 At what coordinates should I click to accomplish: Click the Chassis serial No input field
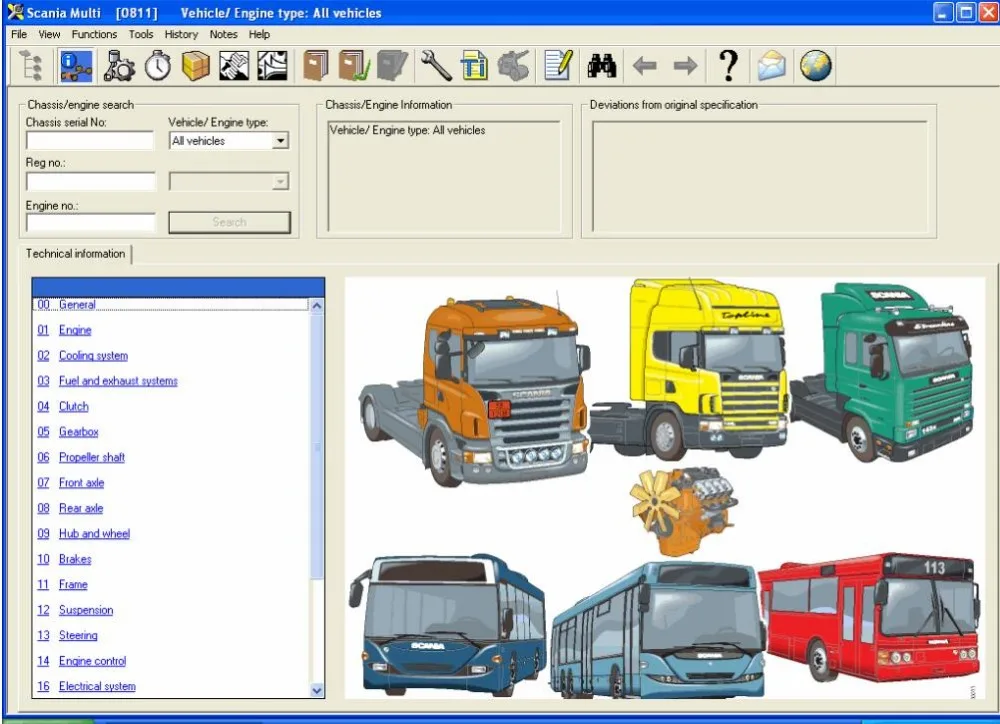(x=90, y=141)
